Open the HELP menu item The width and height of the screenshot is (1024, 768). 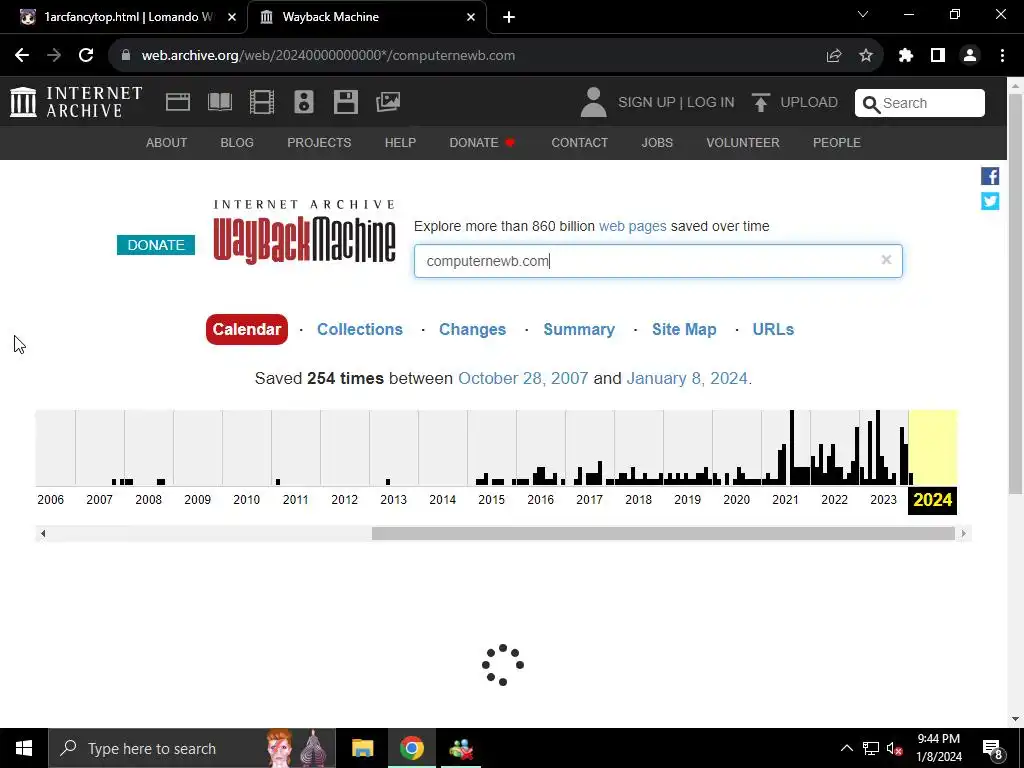point(400,142)
